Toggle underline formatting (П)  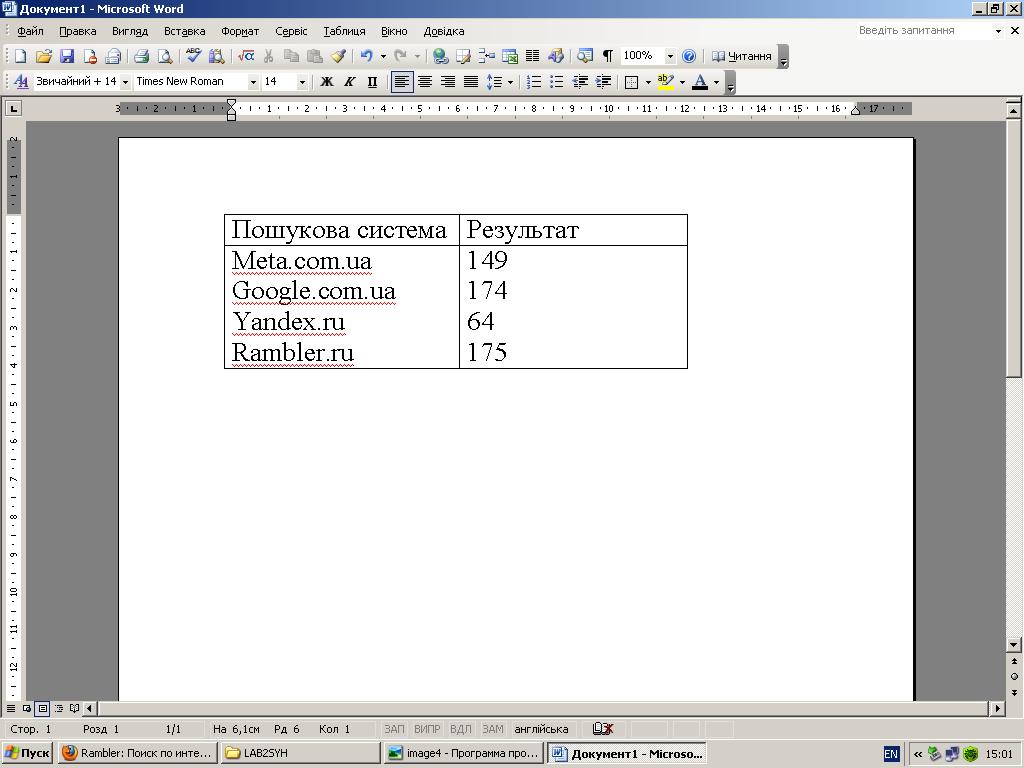tap(372, 82)
